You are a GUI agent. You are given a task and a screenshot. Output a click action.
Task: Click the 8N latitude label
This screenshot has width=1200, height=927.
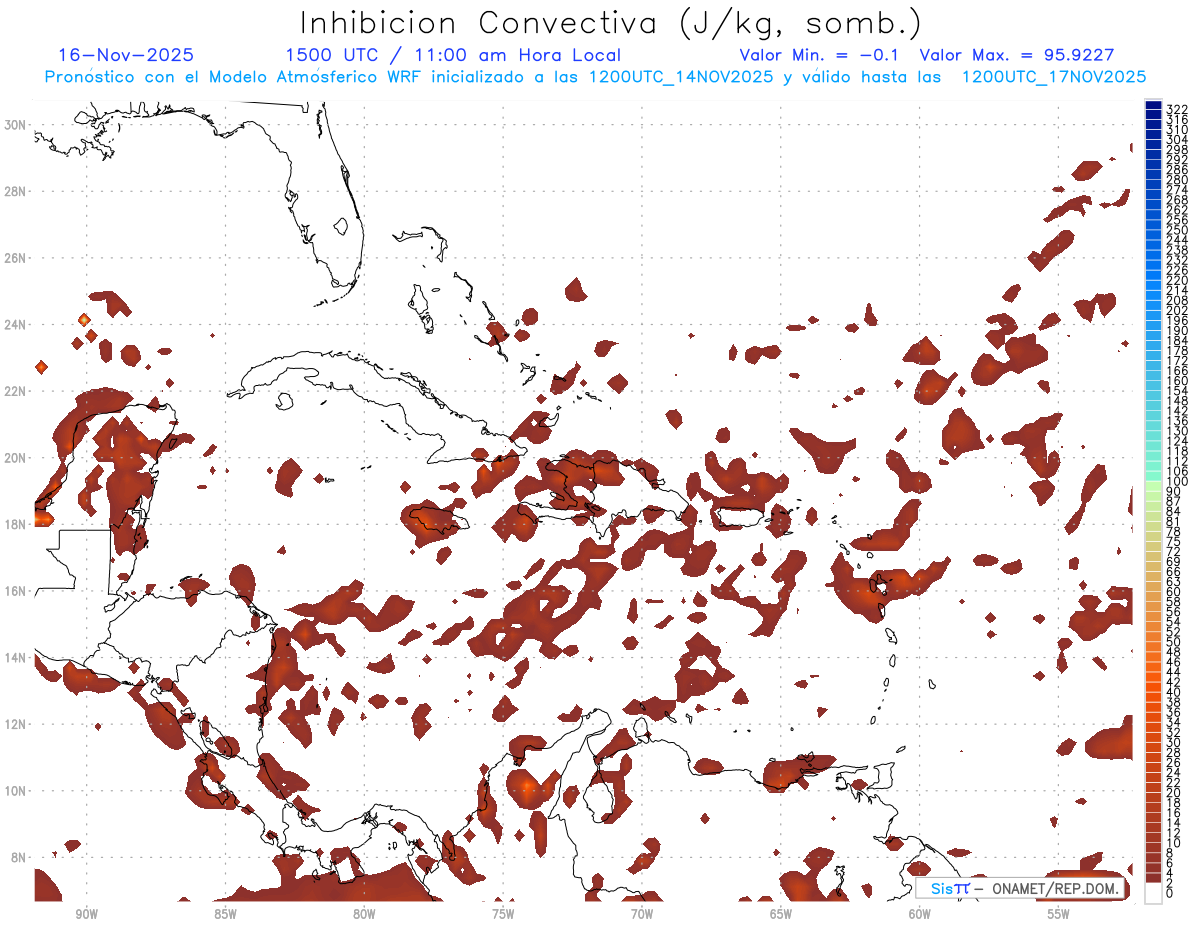point(16,857)
